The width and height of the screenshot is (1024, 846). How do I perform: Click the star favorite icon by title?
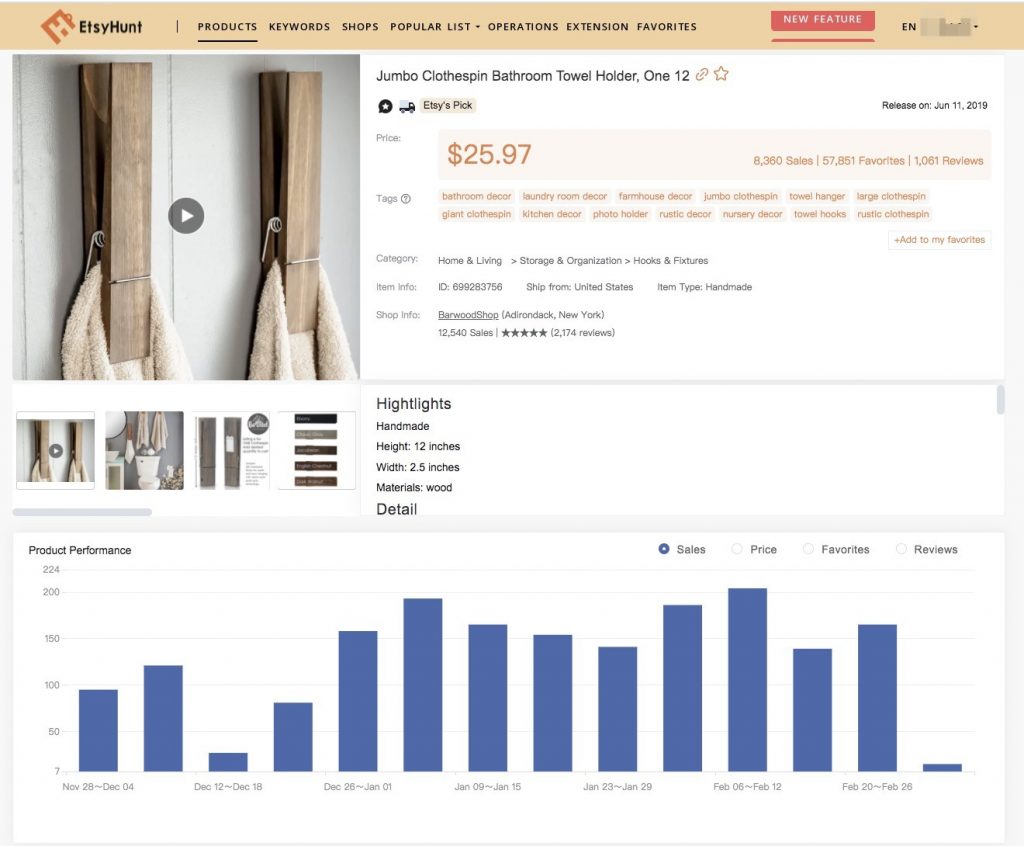[x=721, y=75]
